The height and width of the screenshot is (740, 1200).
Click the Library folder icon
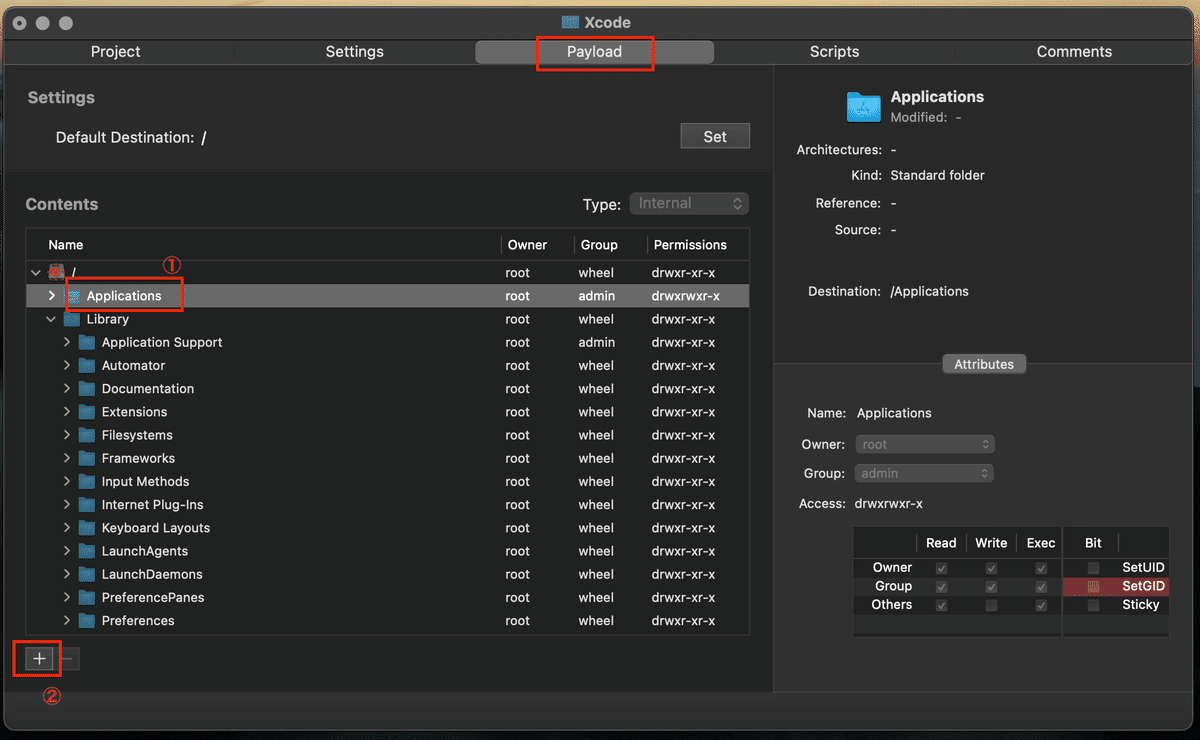pyautogui.click(x=71, y=319)
